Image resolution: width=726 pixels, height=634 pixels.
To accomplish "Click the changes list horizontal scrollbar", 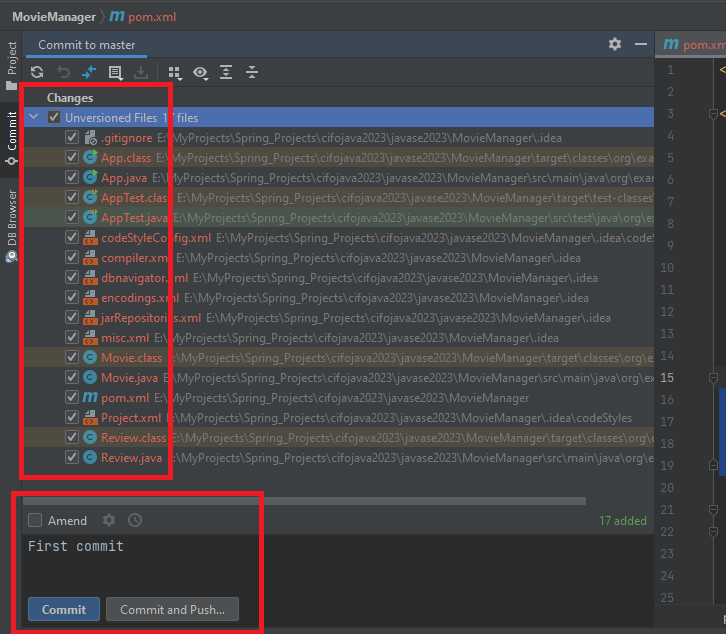I will coord(304,501).
